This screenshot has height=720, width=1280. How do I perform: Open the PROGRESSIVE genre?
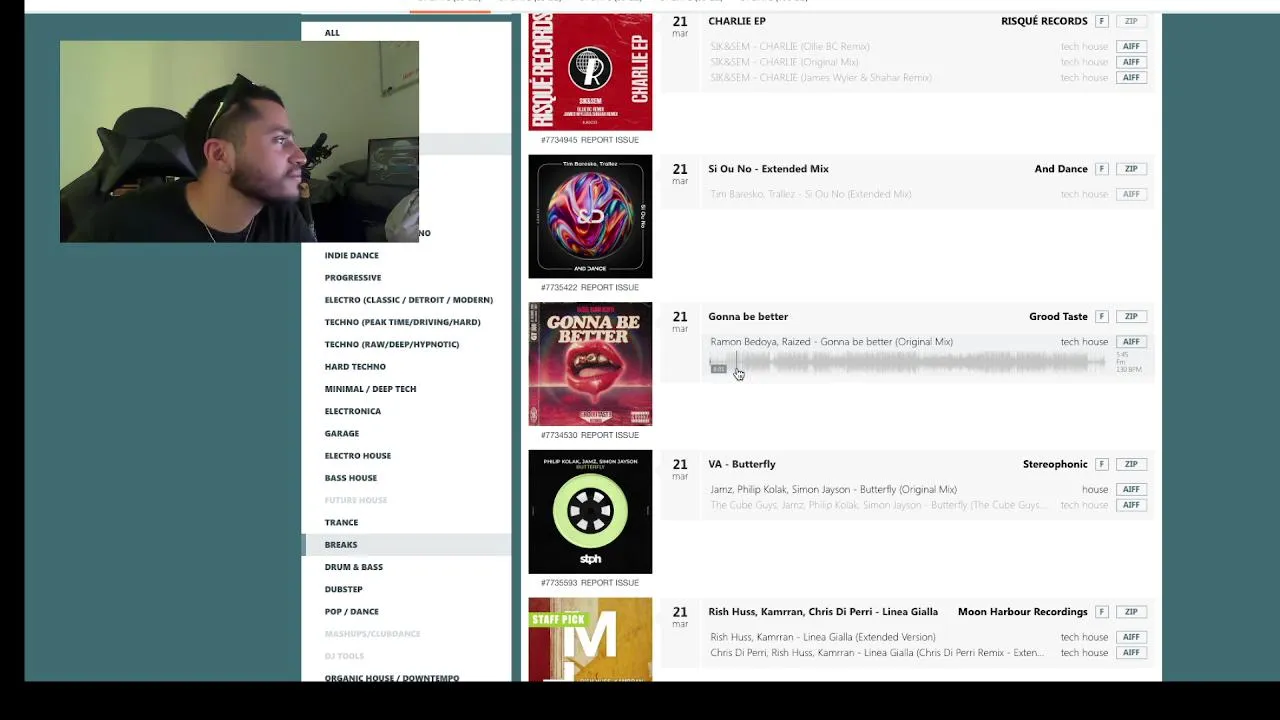[352, 277]
